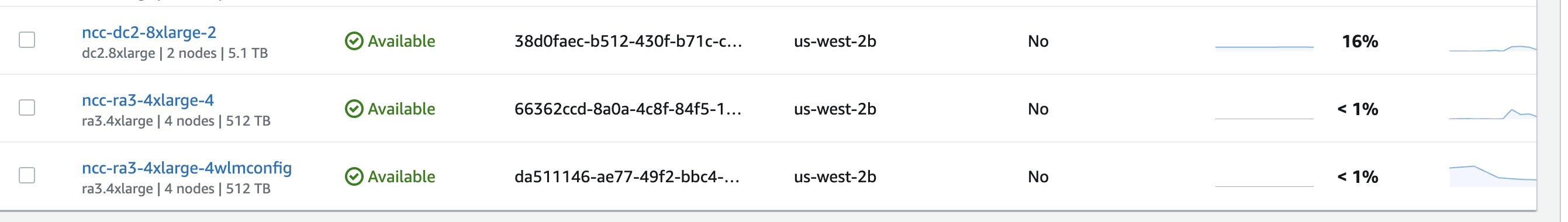This screenshot has width=1568, height=222.
Task: Click the green checkmark icon for ncc-ra3-4xlarge-4
Action: [x=354, y=109]
